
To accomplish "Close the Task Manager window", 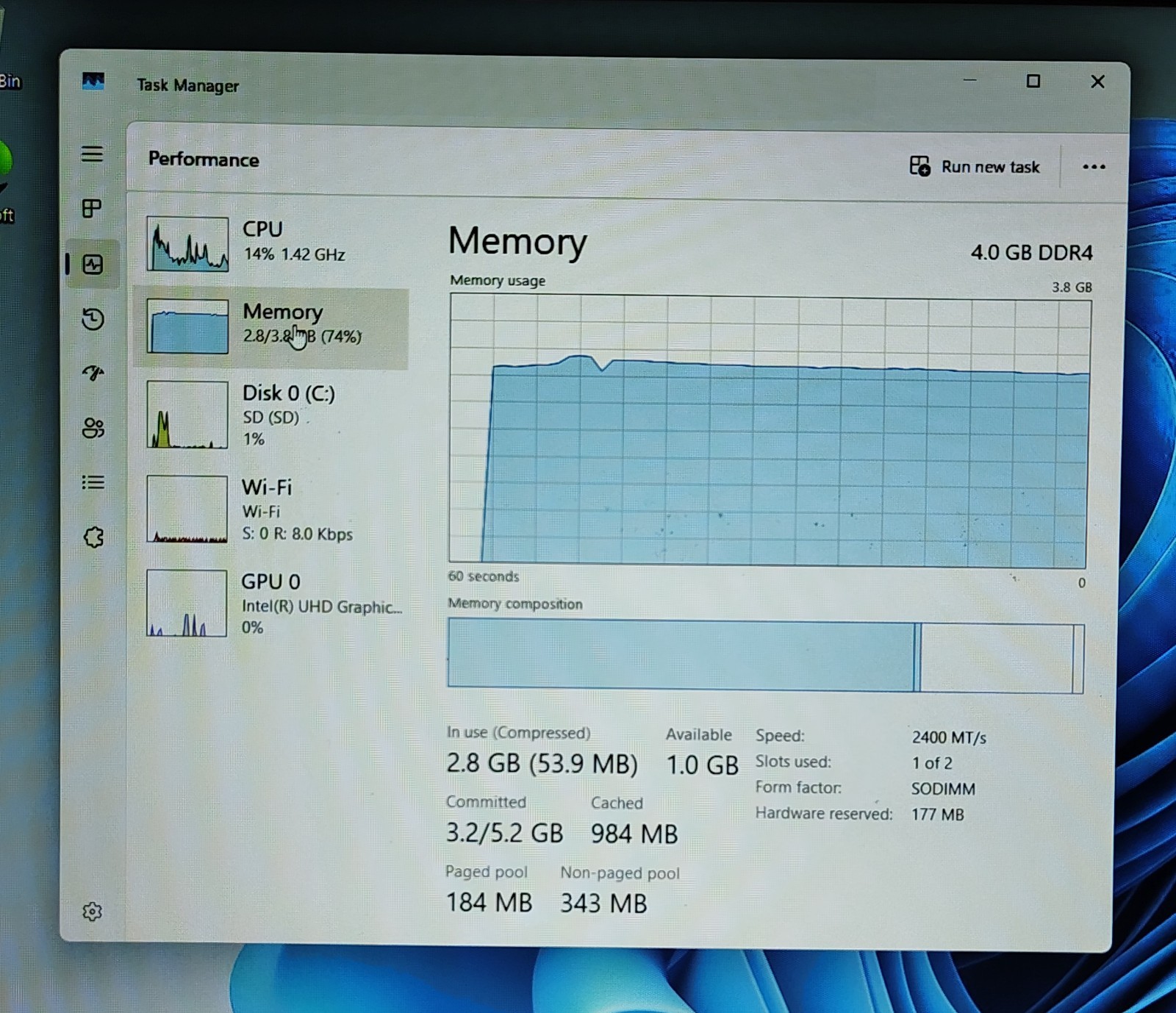I will pyautogui.click(x=1097, y=82).
